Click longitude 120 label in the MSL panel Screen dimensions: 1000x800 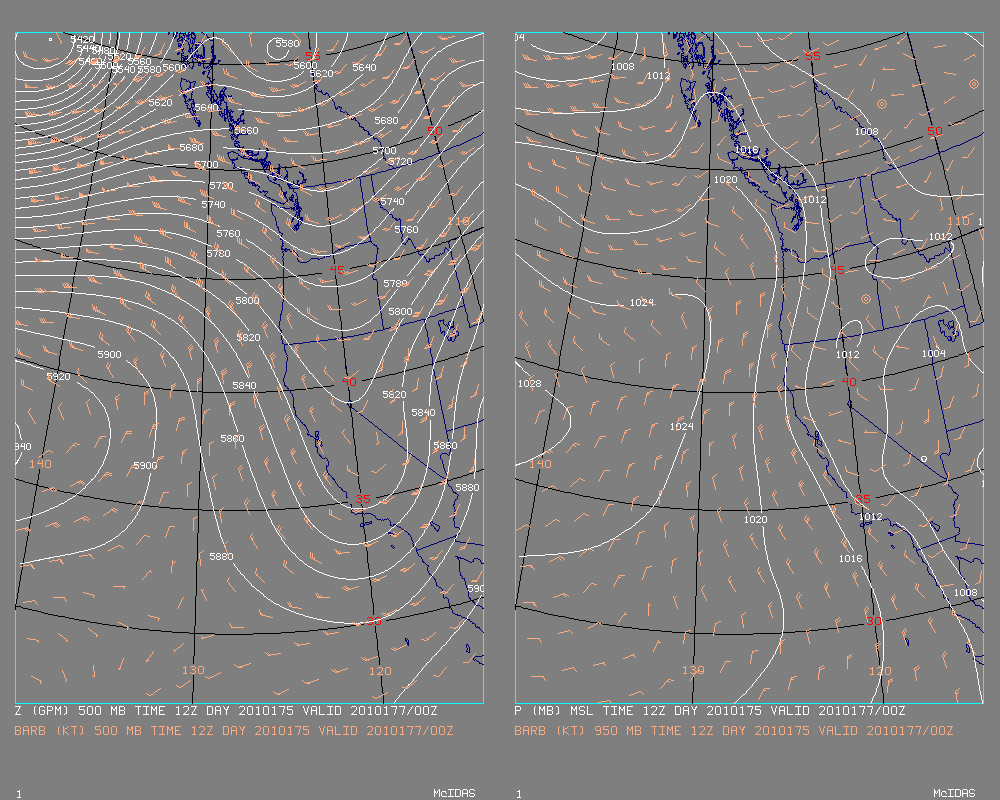tap(880, 670)
